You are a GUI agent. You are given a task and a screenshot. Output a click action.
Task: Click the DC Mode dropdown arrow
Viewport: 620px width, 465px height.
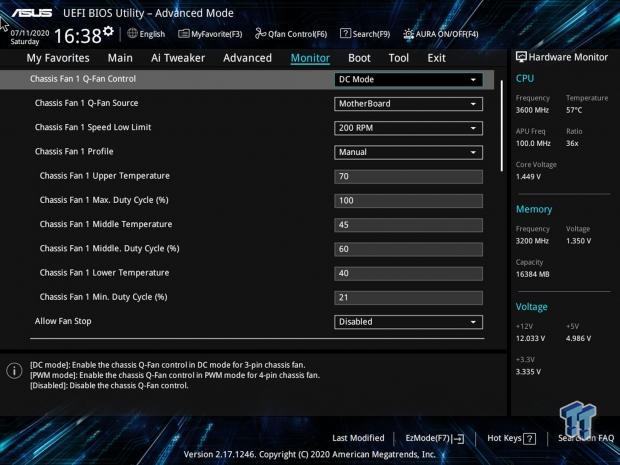tap(473, 80)
